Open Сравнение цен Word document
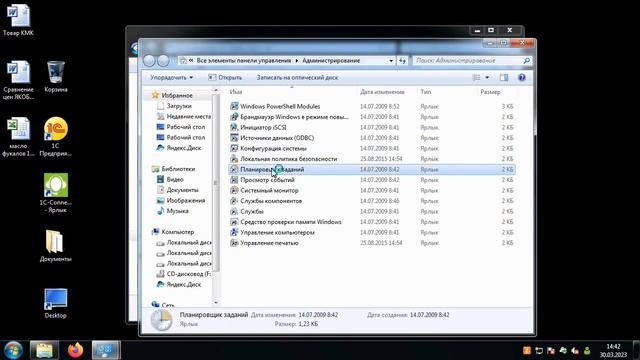 point(18,80)
